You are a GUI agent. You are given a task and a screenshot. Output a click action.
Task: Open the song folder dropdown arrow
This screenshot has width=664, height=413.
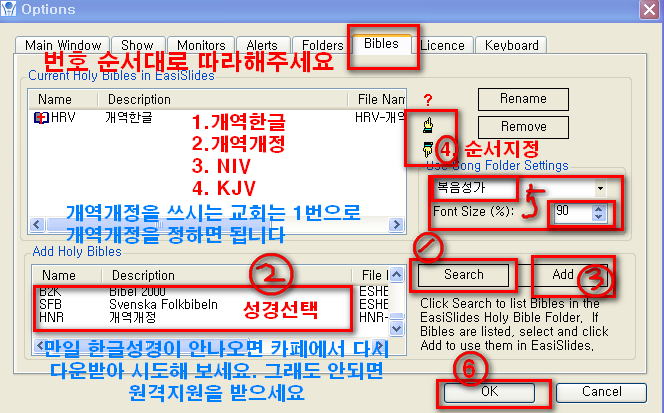pyautogui.click(x=600, y=188)
